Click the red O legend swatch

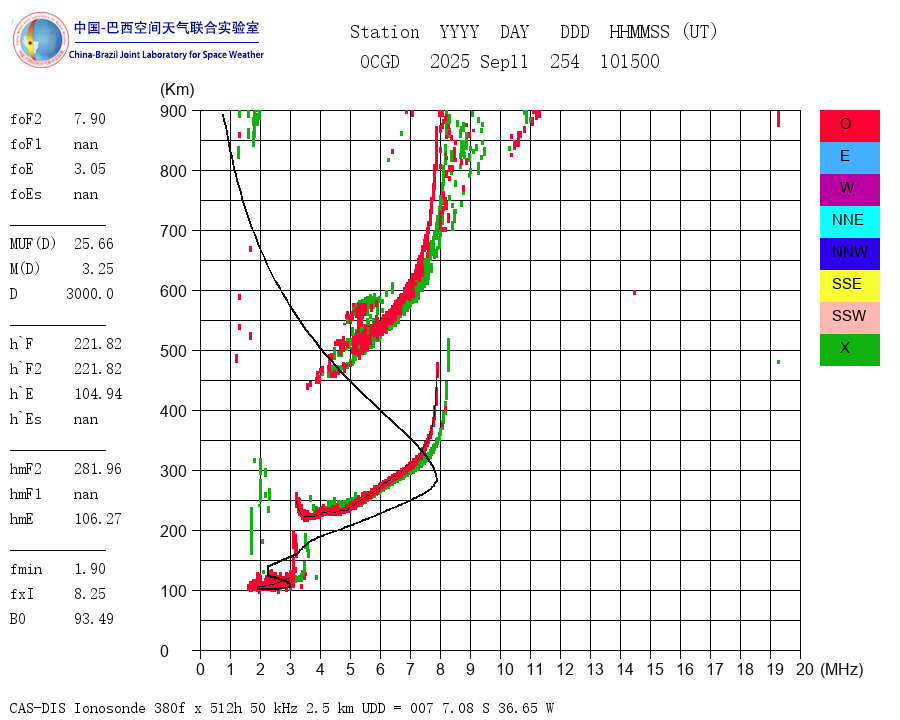click(x=849, y=126)
